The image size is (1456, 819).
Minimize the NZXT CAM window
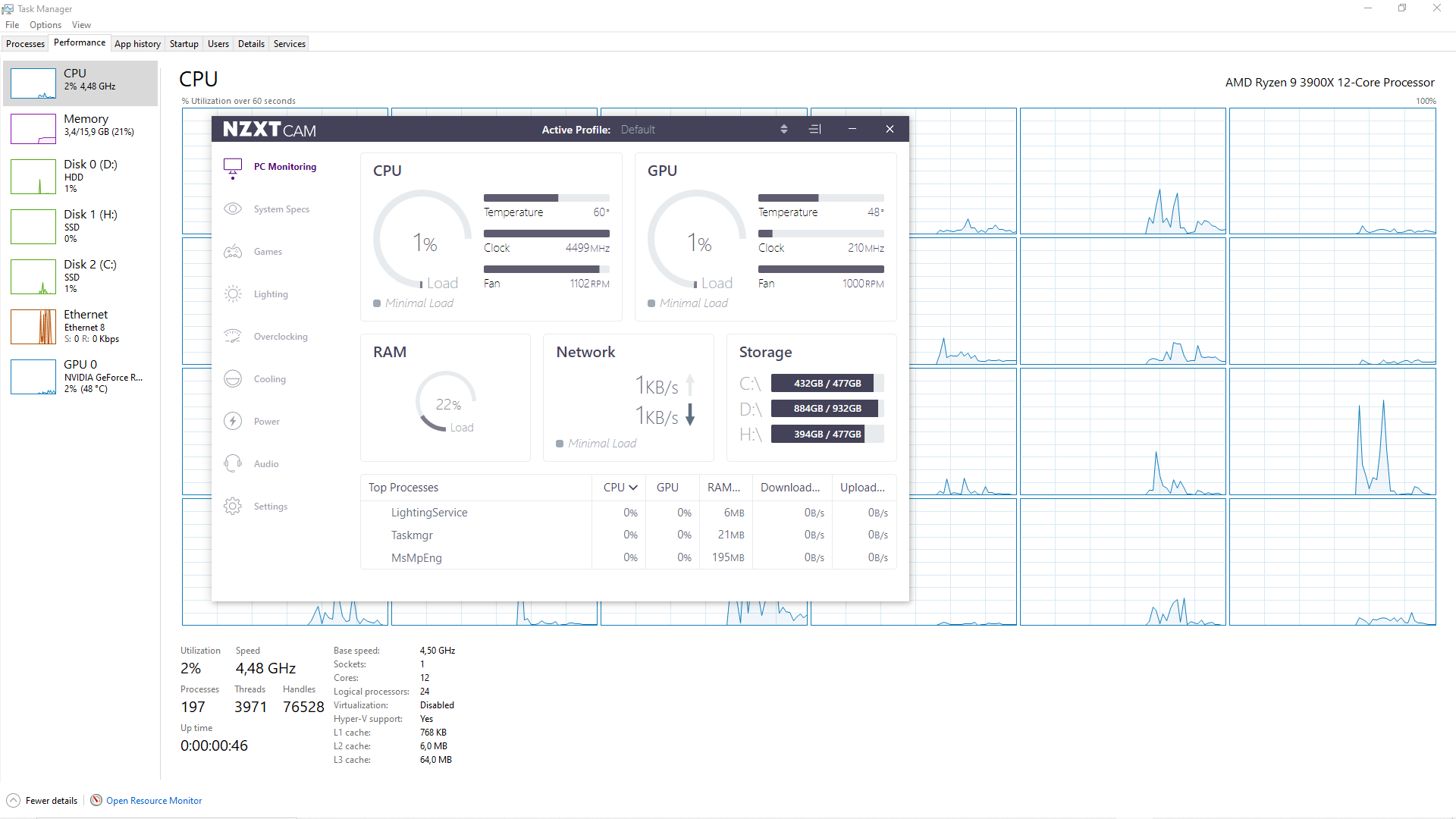[852, 130]
